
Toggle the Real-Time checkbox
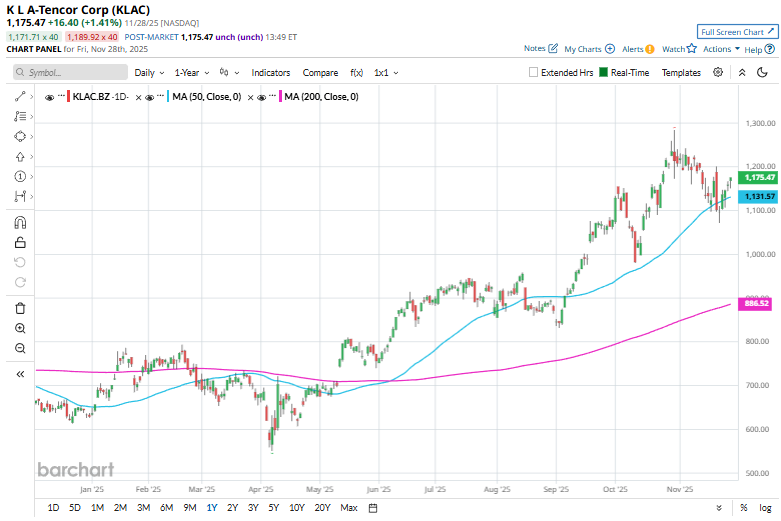[x=604, y=73]
